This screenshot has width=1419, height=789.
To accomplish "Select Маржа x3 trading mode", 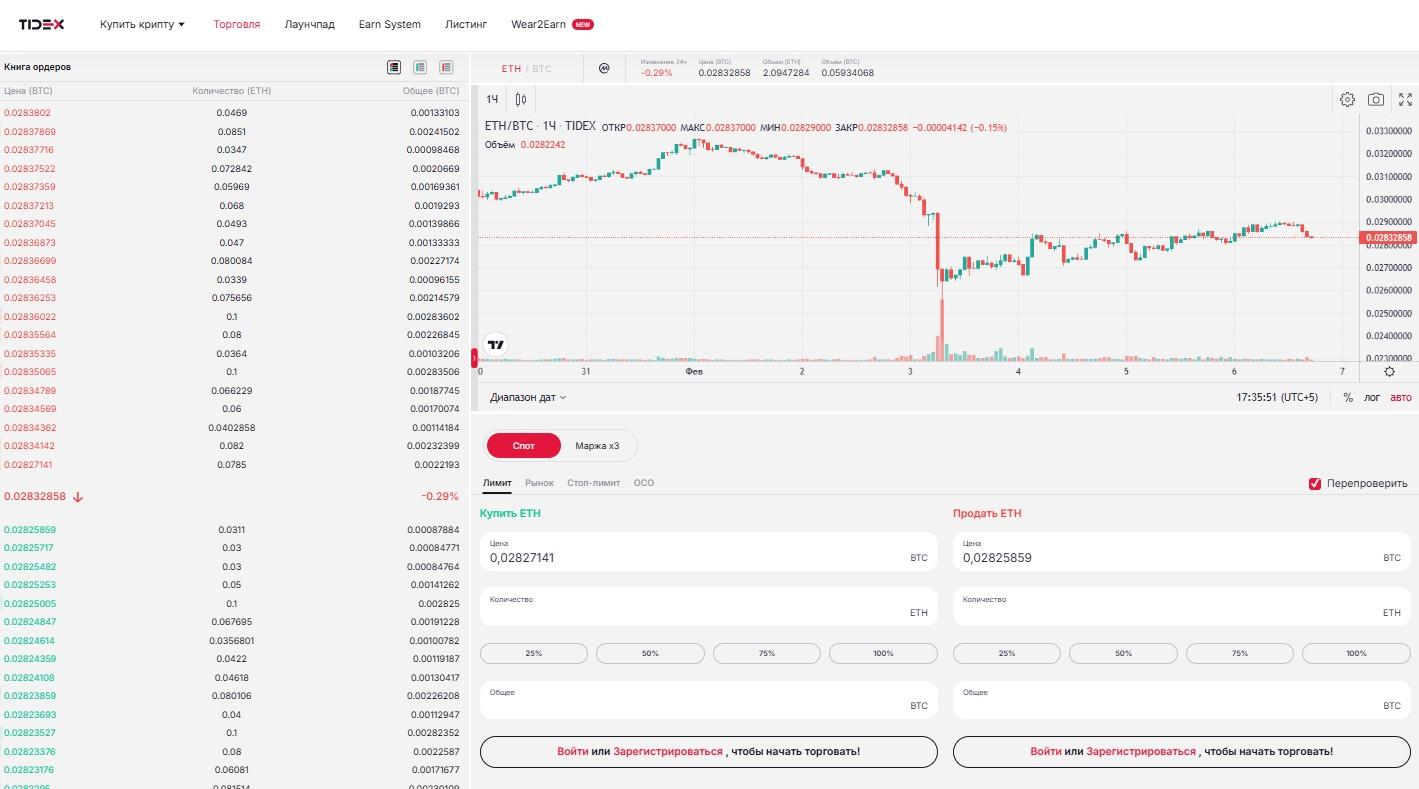I will click(x=597, y=446).
